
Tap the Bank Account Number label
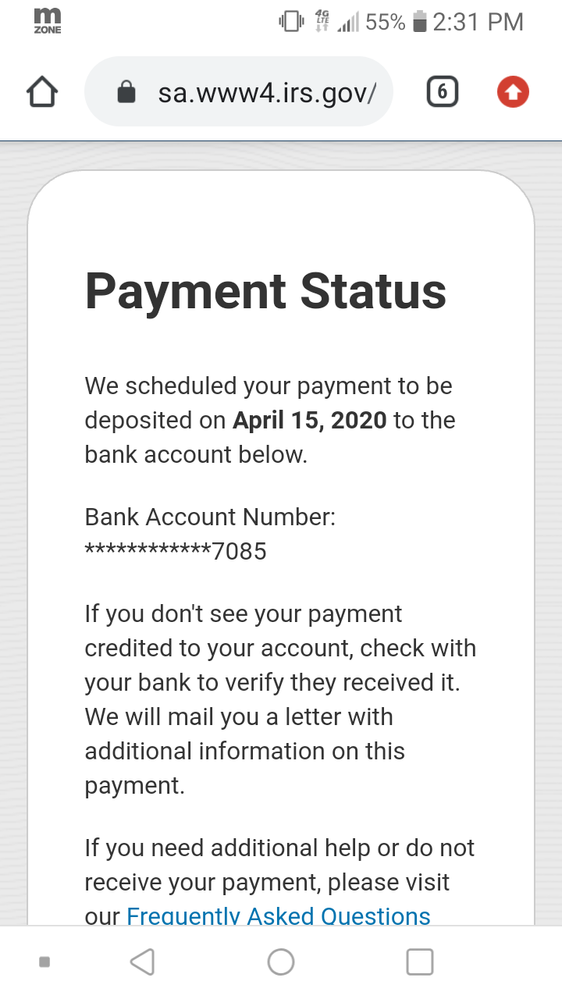pyautogui.click(x=210, y=517)
